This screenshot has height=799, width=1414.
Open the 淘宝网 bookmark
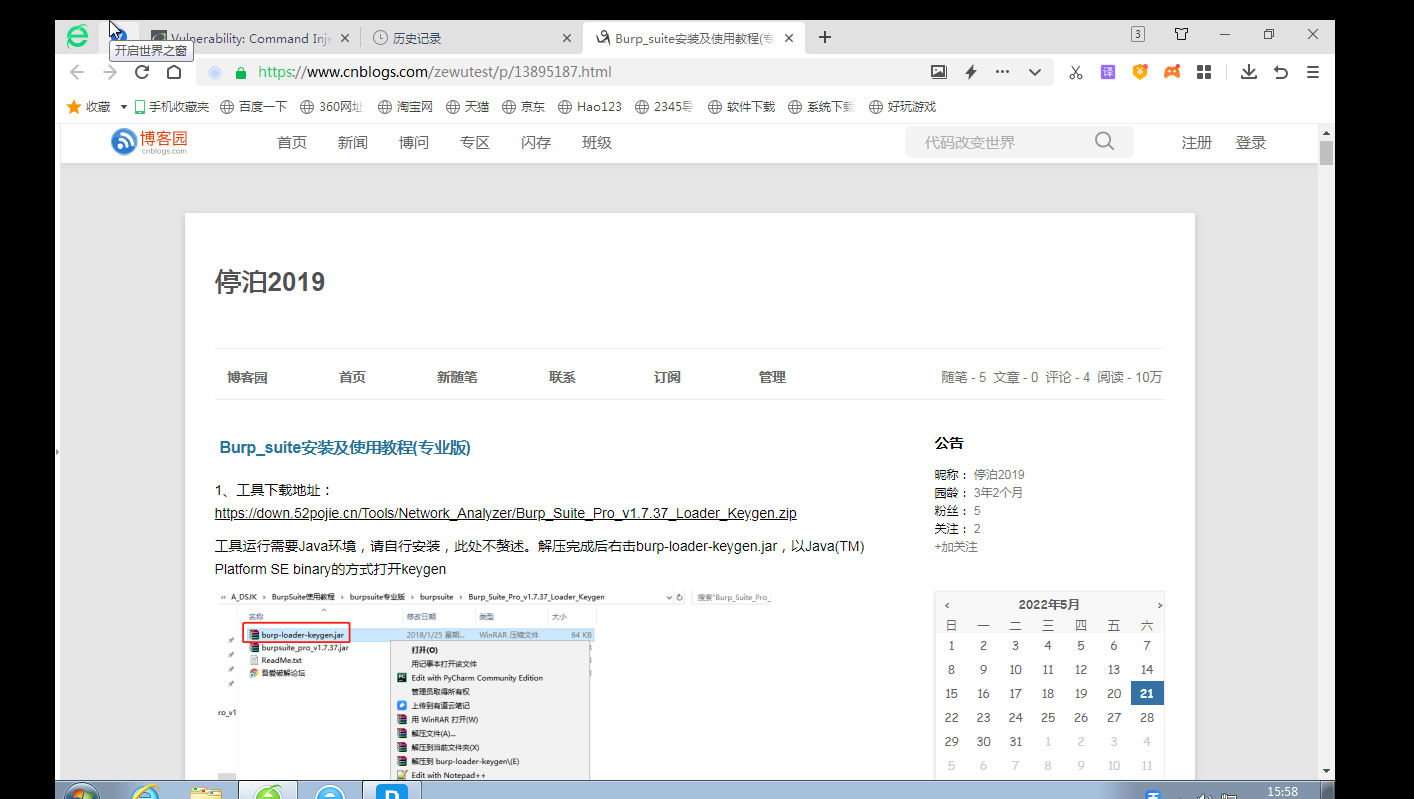pyautogui.click(x=405, y=107)
